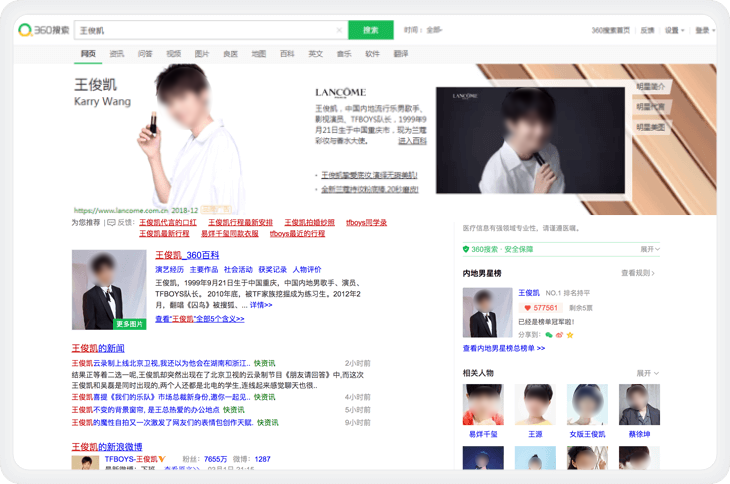Open the 王源 related person thumbnail
Screen dimensions: 730x484
coord(535,404)
